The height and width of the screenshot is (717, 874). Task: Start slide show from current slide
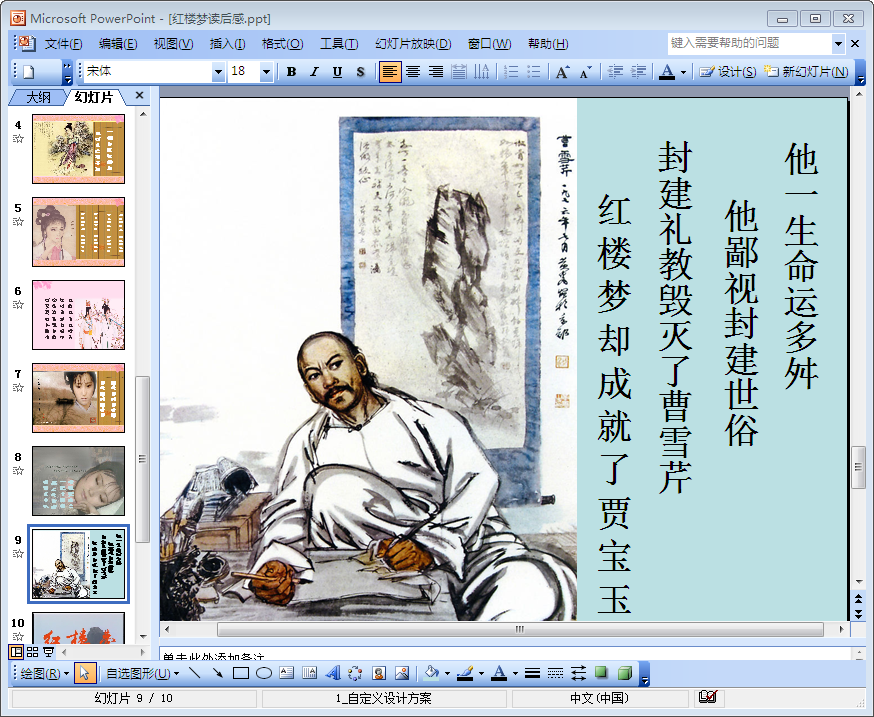[x=48, y=651]
